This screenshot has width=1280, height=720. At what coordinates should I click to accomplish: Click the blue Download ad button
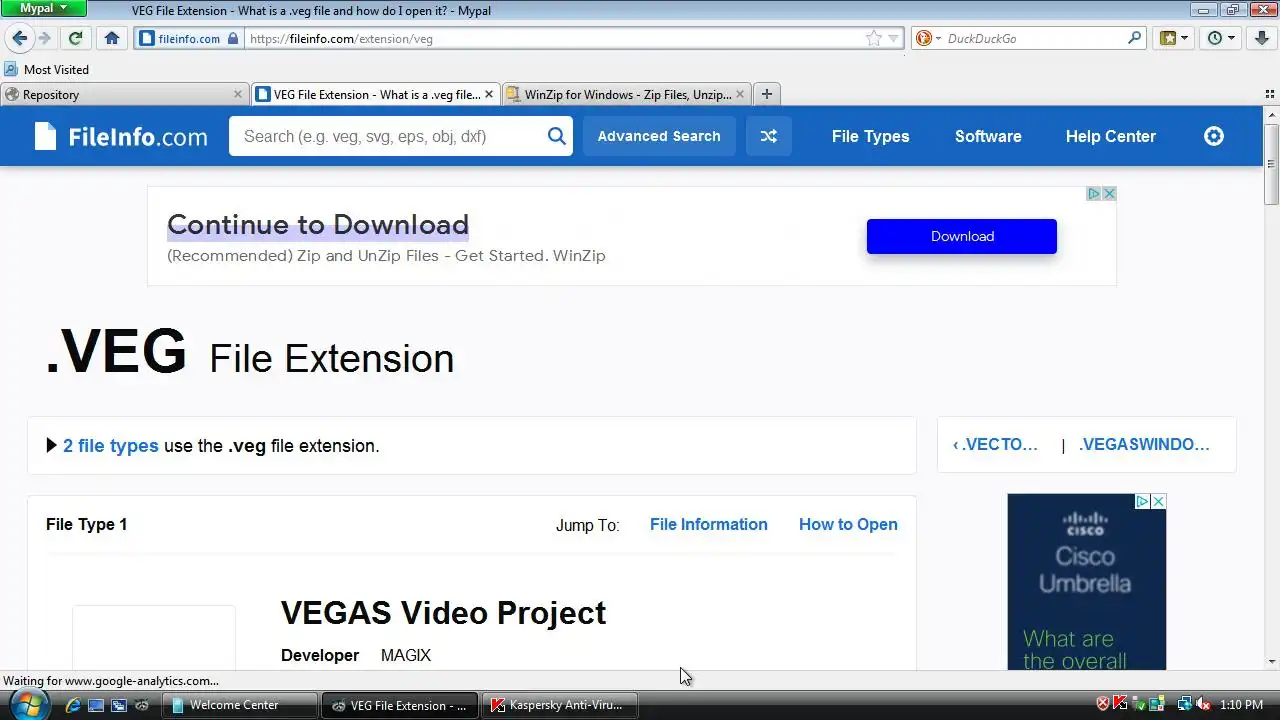click(x=962, y=236)
